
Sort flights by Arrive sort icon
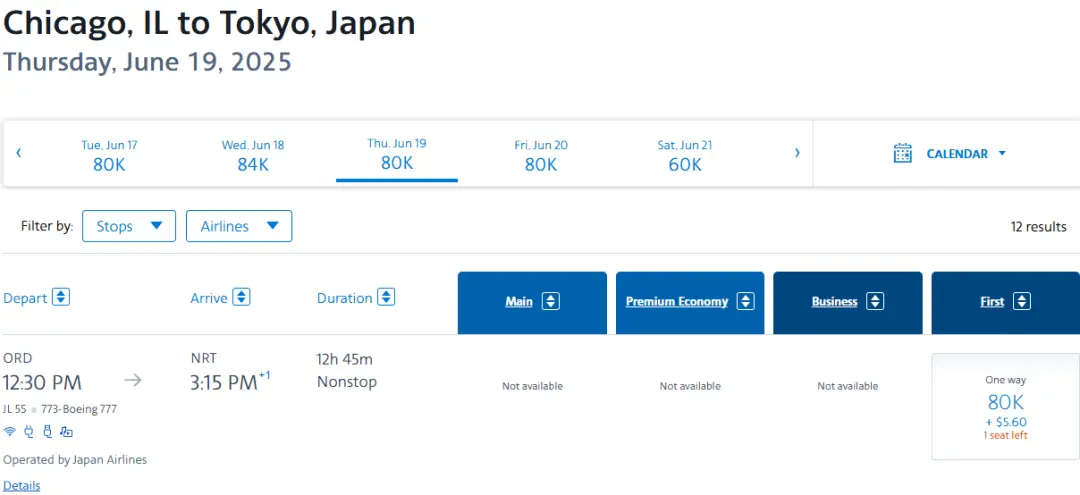pos(241,297)
